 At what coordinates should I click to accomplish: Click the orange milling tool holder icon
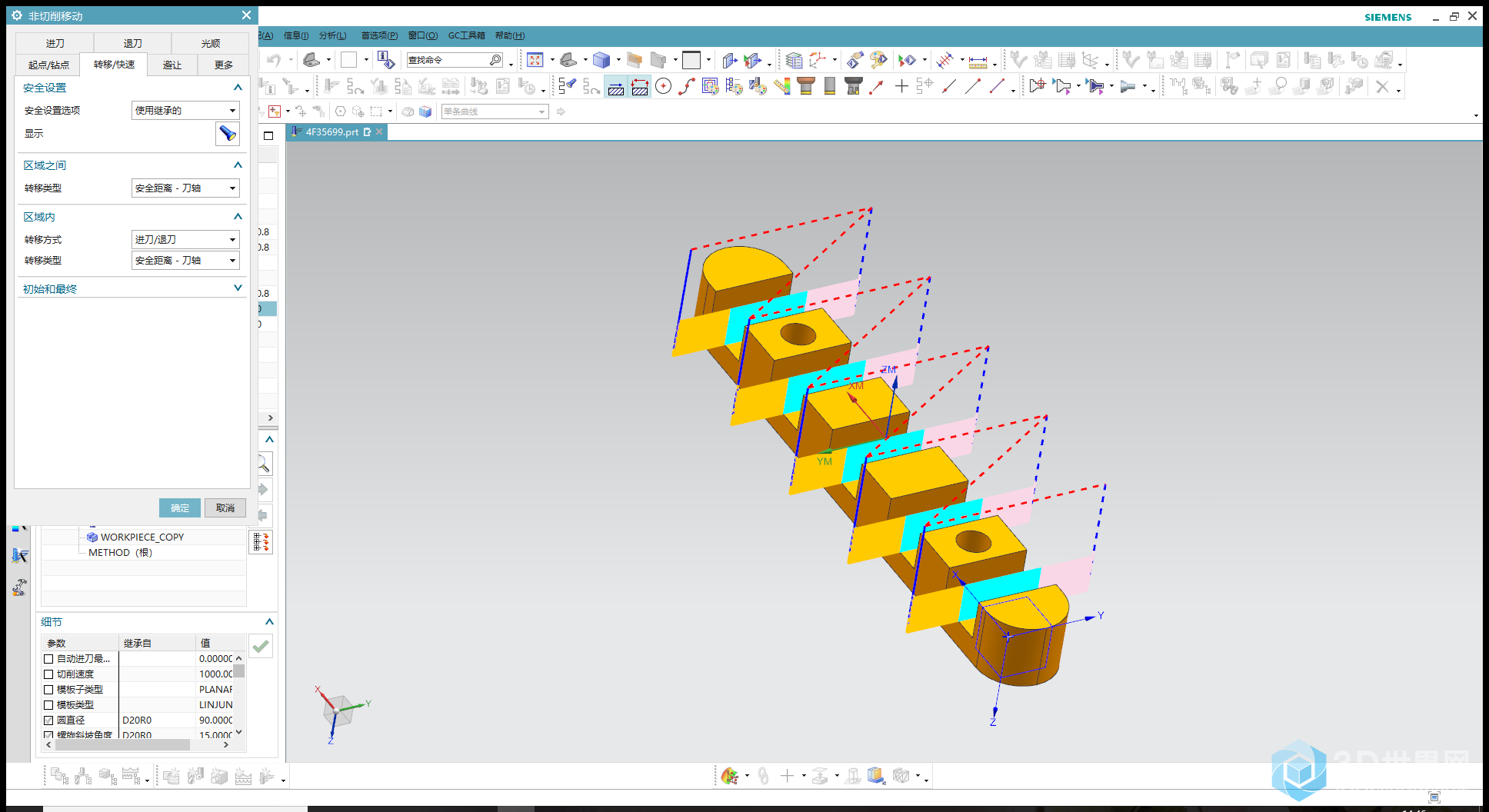pos(806,86)
